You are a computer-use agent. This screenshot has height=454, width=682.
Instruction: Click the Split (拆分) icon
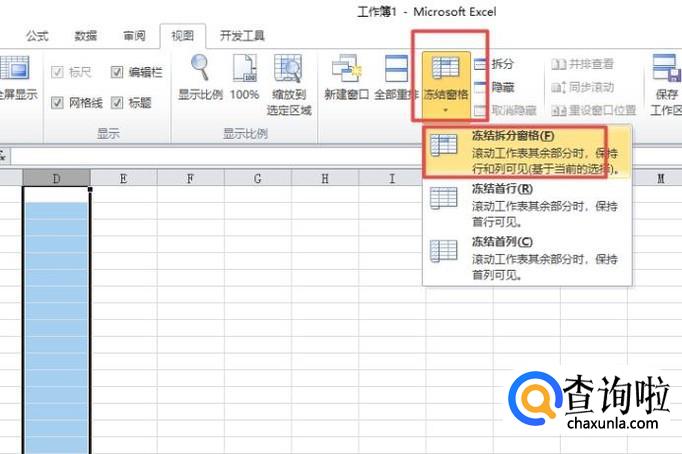click(480, 64)
